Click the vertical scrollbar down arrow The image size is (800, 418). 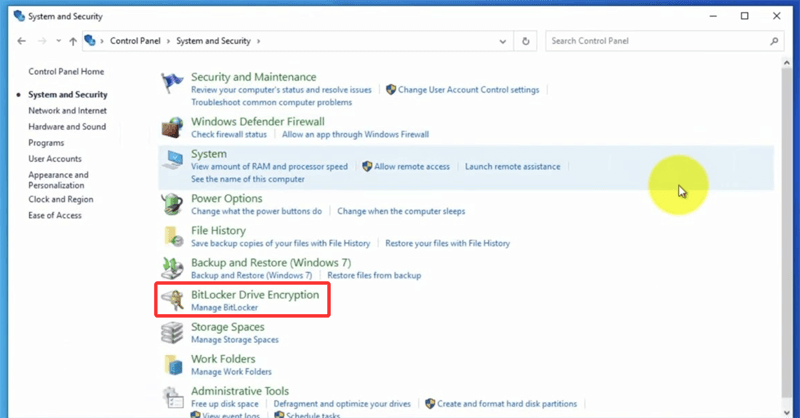[x=787, y=412]
